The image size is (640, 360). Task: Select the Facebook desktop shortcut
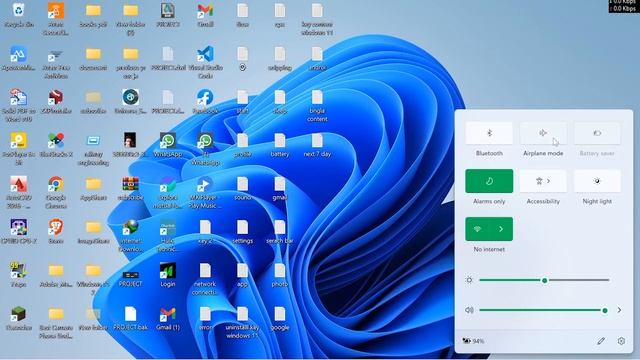(205, 102)
